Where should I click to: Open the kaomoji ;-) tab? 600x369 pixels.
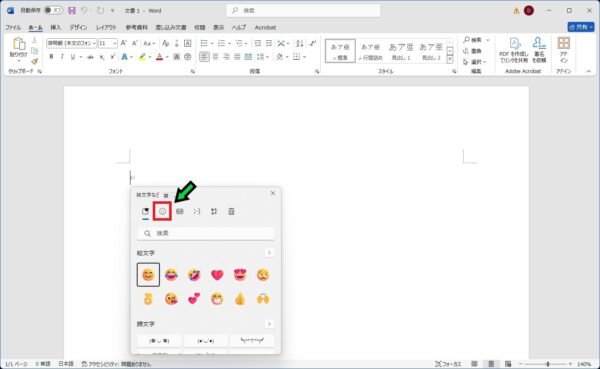[197, 211]
